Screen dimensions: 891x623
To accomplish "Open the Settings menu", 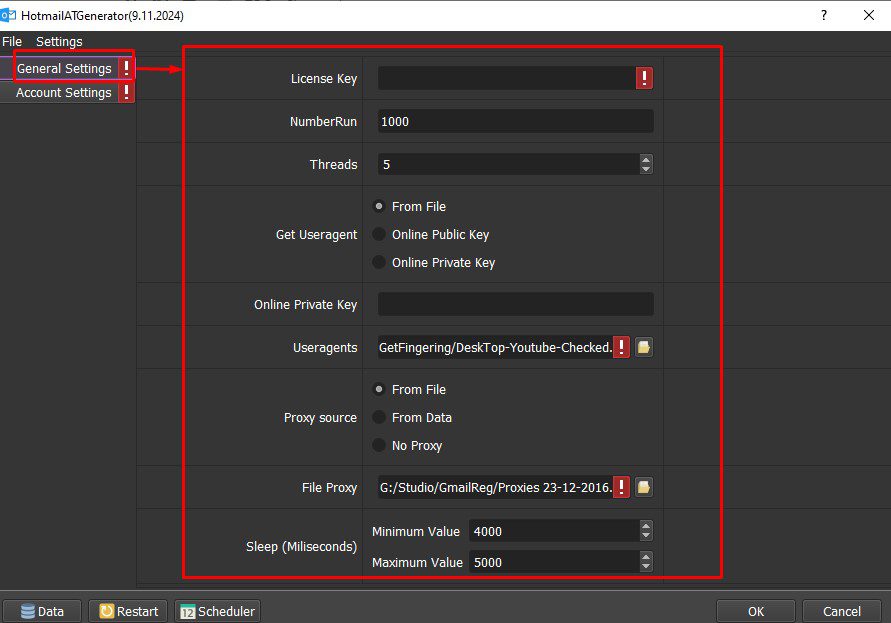I will pyautogui.click(x=59, y=41).
